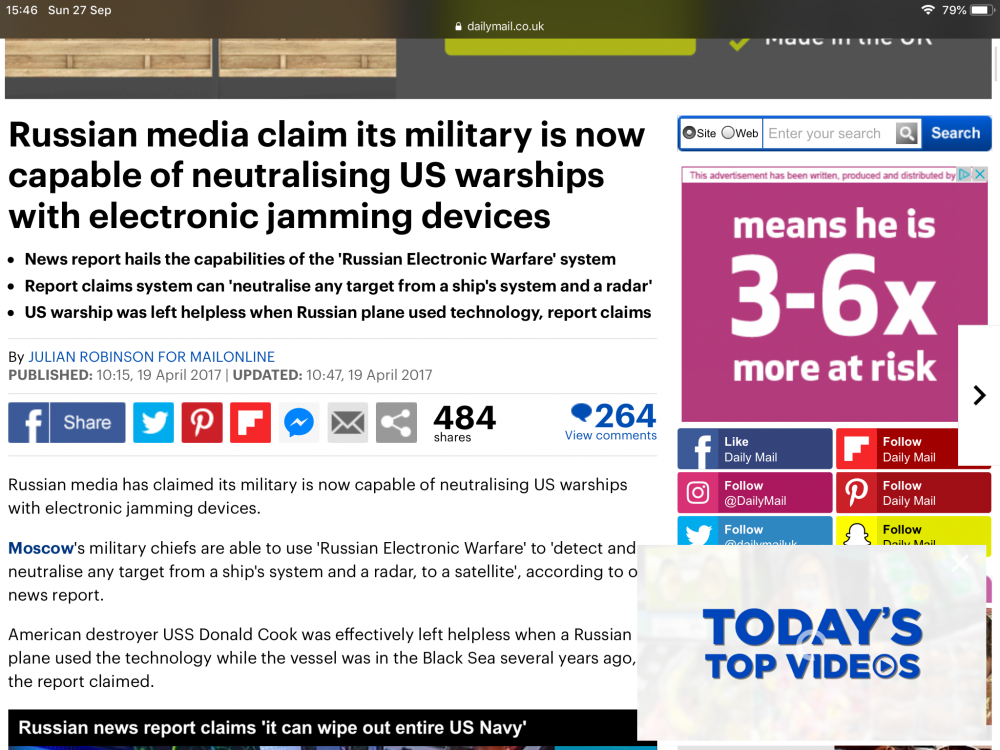Send article via Messenger icon
This screenshot has width=1000, height=750.
coord(299,422)
